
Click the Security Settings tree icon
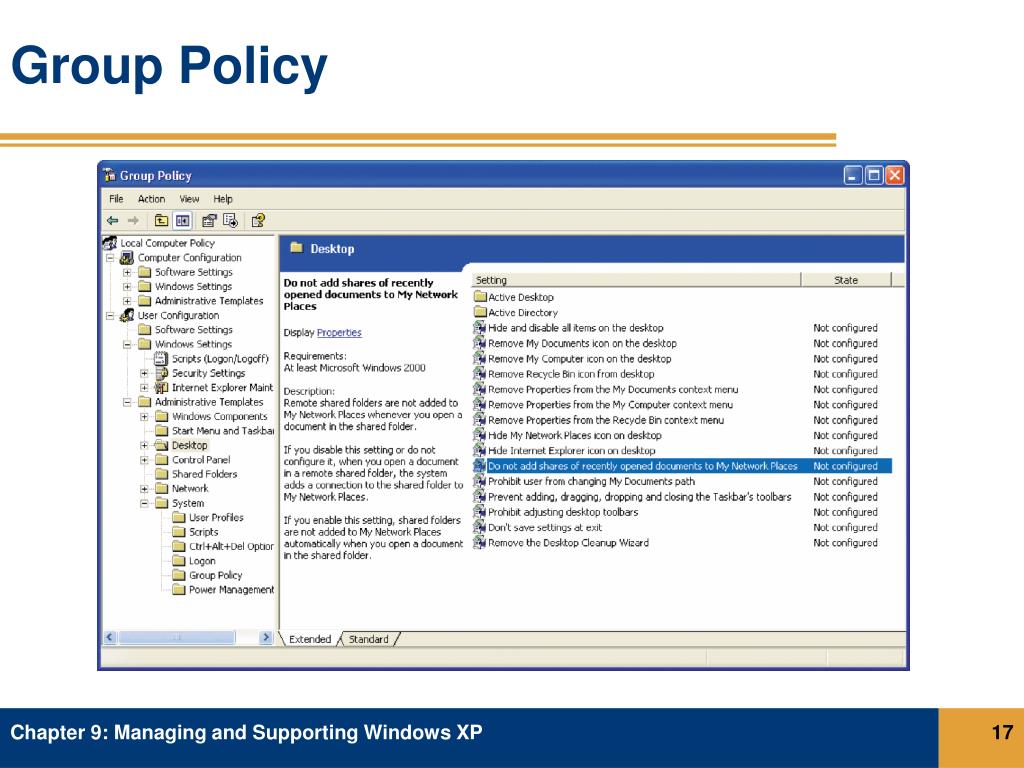(x=161, y=373)
